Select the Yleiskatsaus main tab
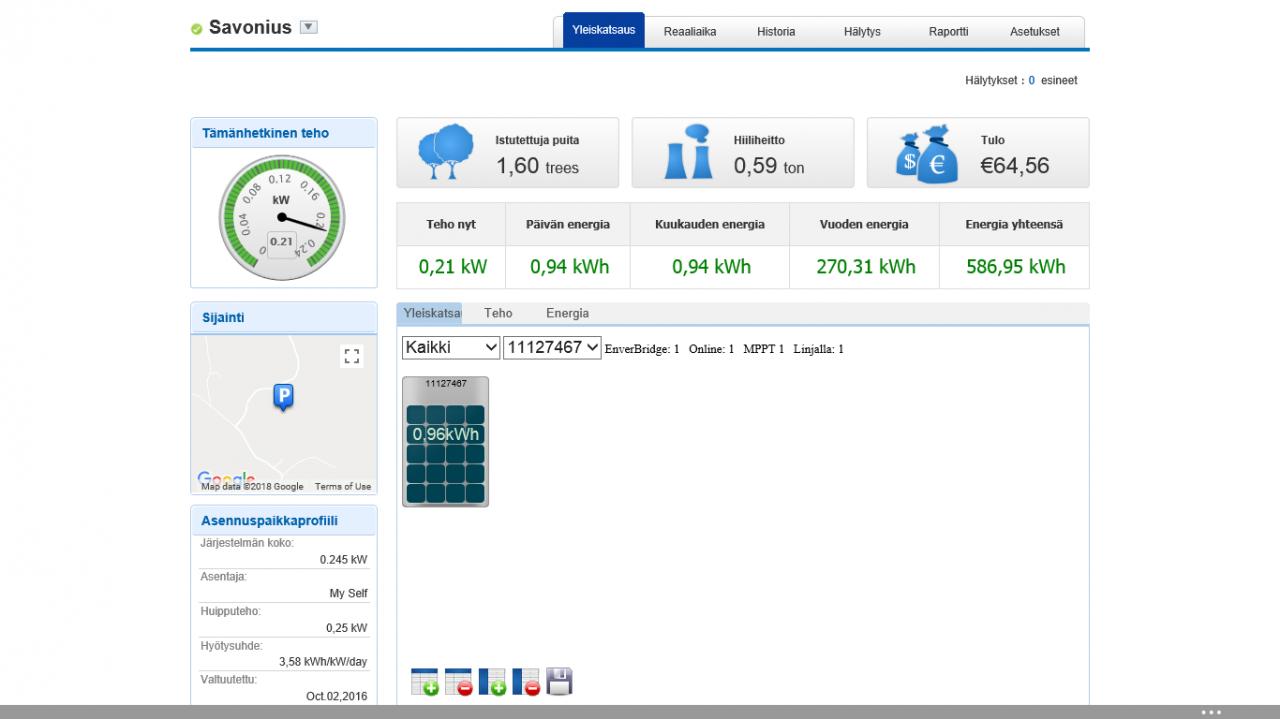 pyautogui.click(x=604, y=30)
